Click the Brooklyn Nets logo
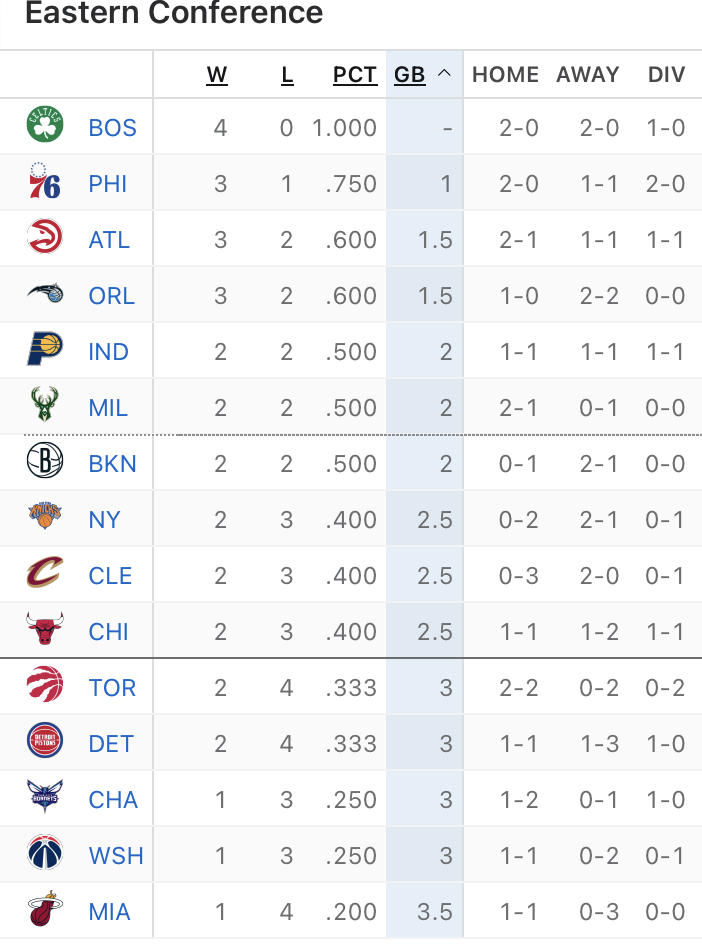 pos(45,463)
